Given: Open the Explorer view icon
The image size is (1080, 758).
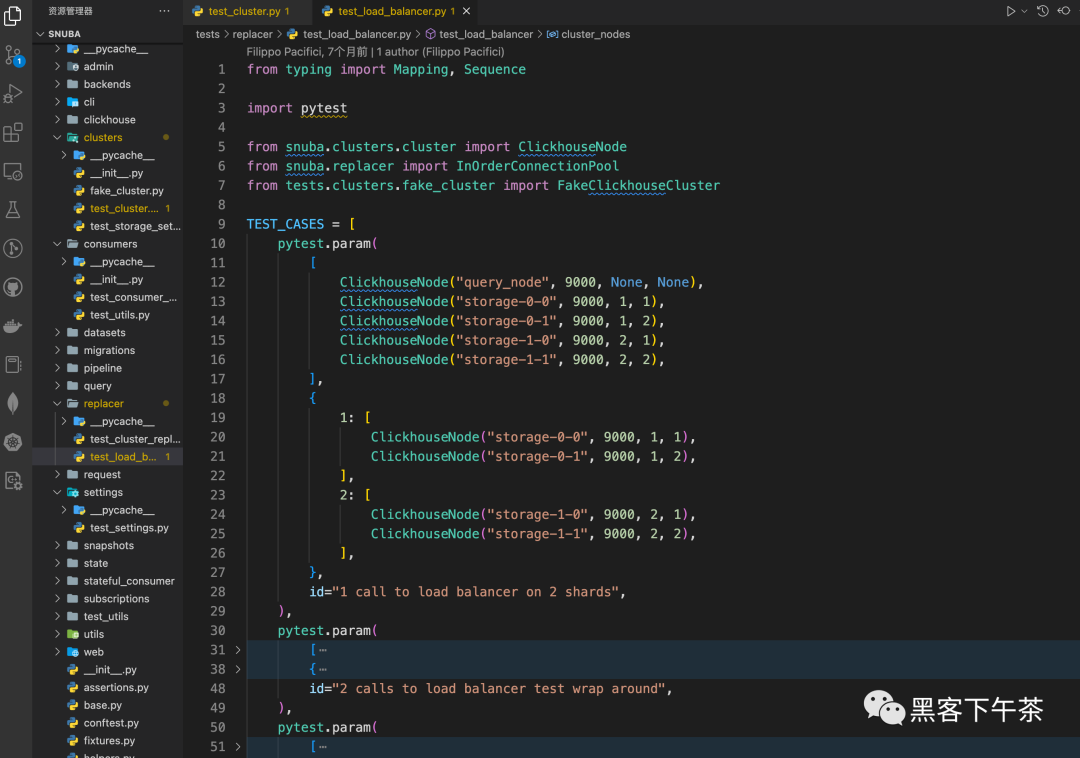Looking at the screenshot, I should coord(13,15).
